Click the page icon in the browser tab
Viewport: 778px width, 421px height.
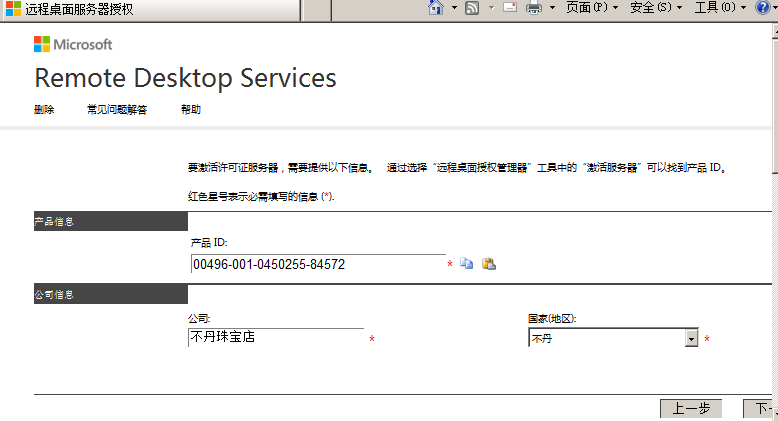coord(14,9)
